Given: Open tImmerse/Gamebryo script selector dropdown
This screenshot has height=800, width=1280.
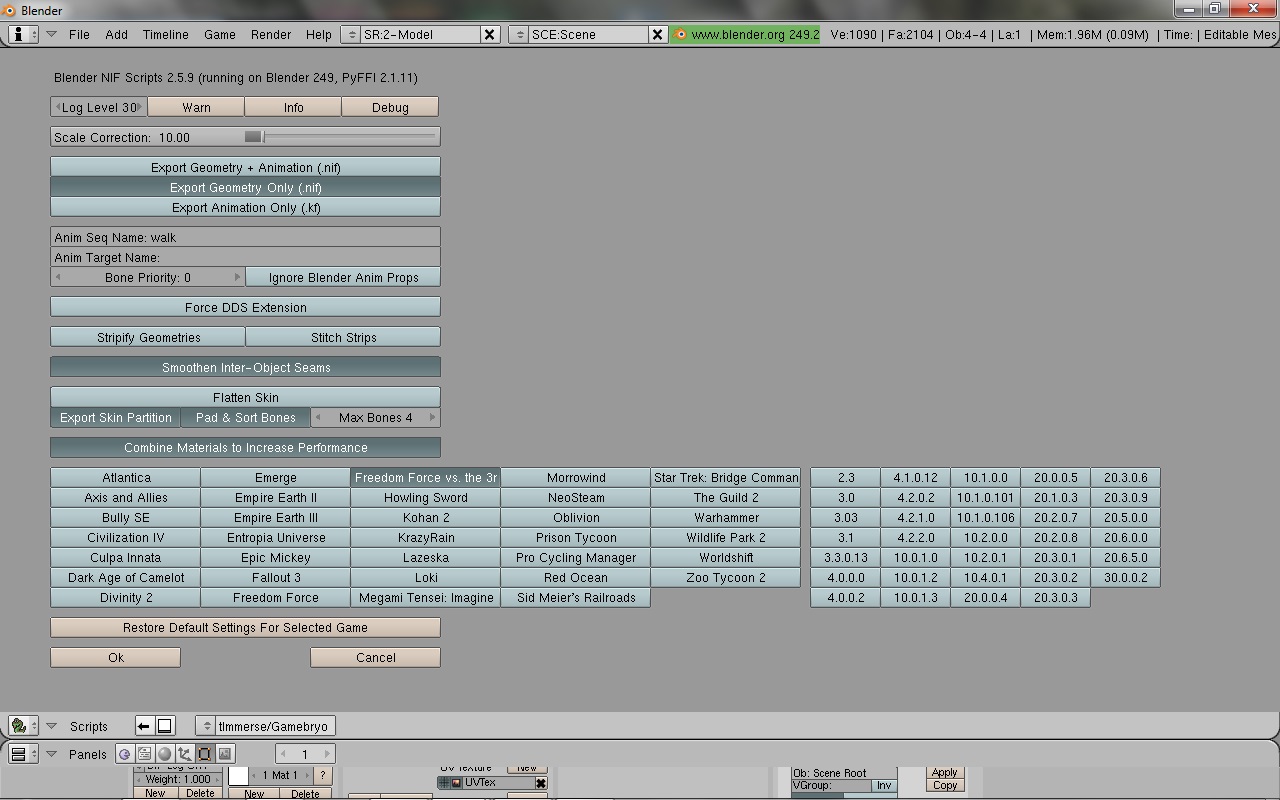Looking at the screenshot, I should (205, 726).
